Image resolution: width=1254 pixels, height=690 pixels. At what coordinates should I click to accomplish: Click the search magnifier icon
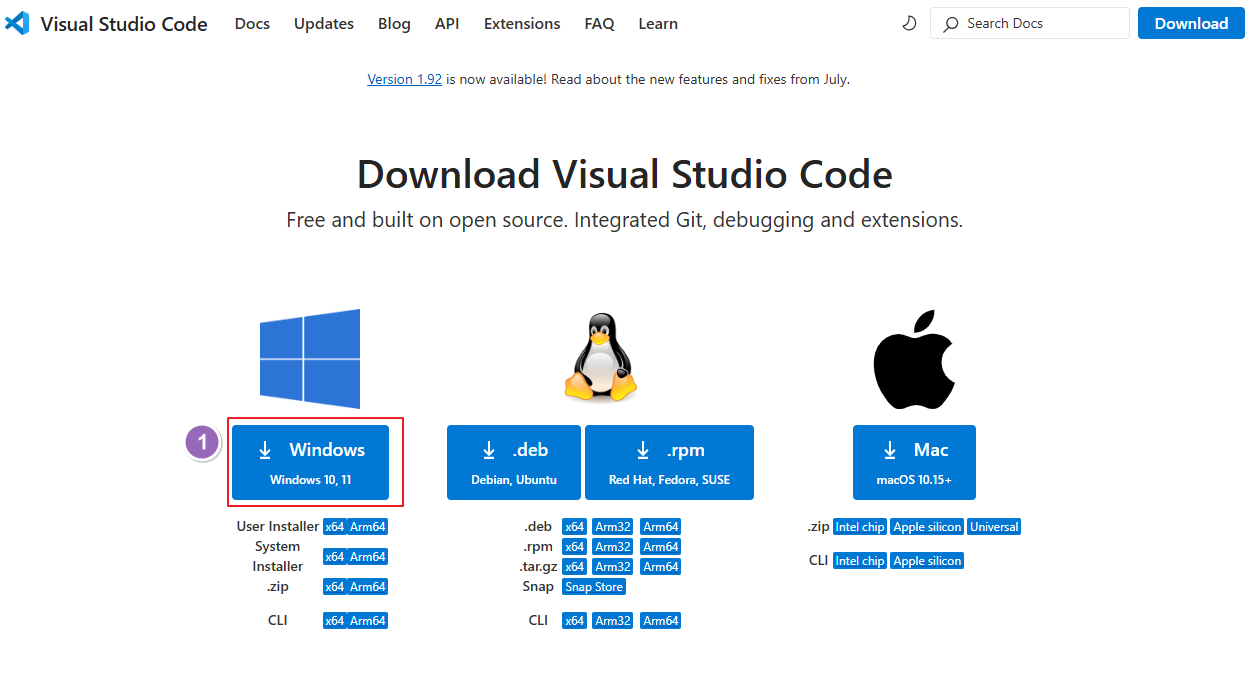tap(951, 23)
